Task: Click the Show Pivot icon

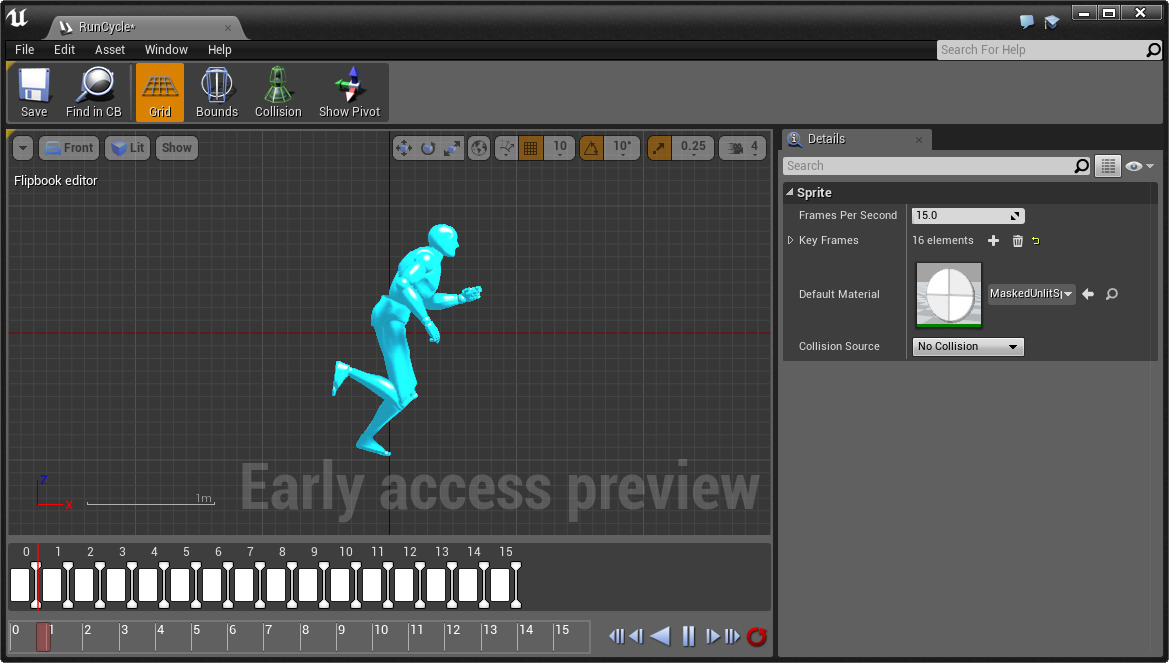Action: pos(349,92)
